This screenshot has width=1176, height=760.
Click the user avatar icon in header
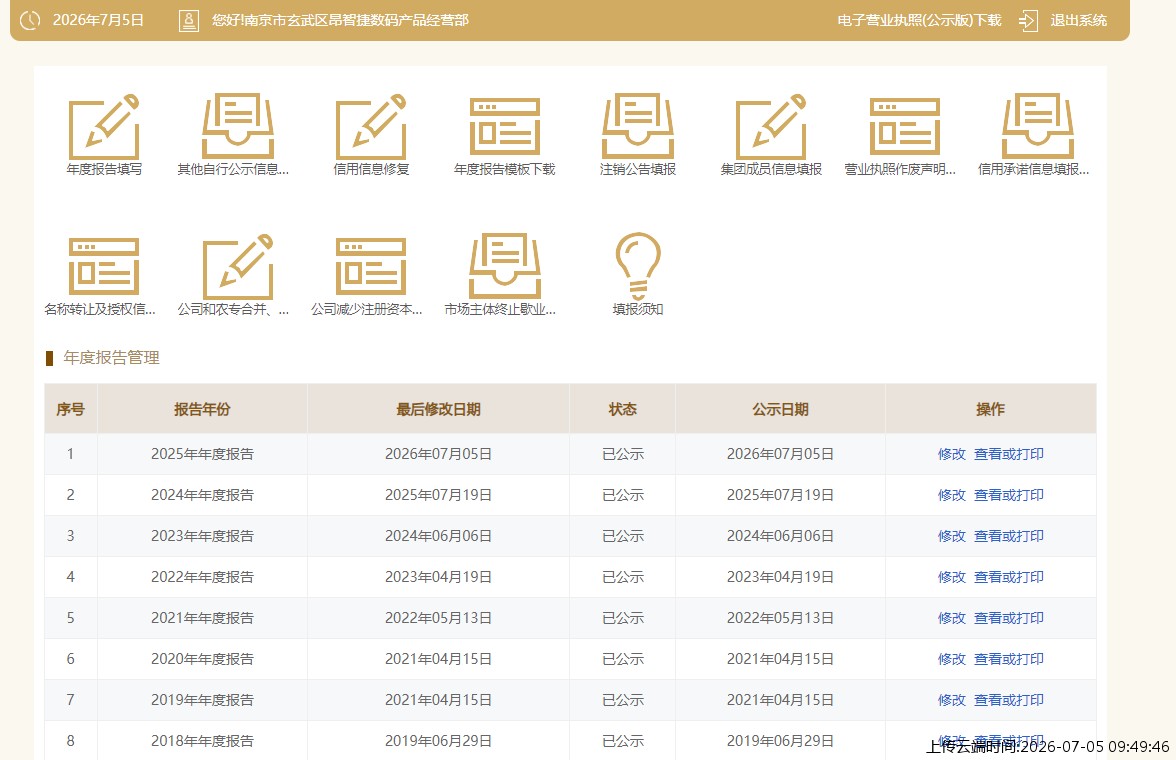pyautogui.click(x=189, y=20)
